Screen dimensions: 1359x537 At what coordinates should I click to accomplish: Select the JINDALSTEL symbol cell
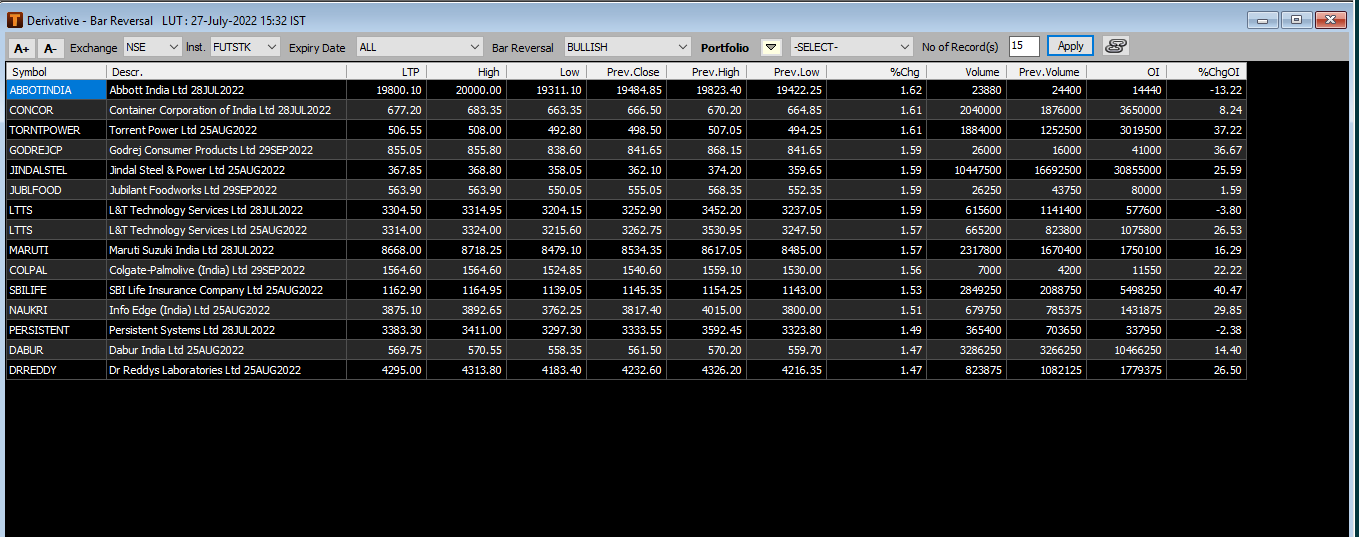[x=56, y=170]
